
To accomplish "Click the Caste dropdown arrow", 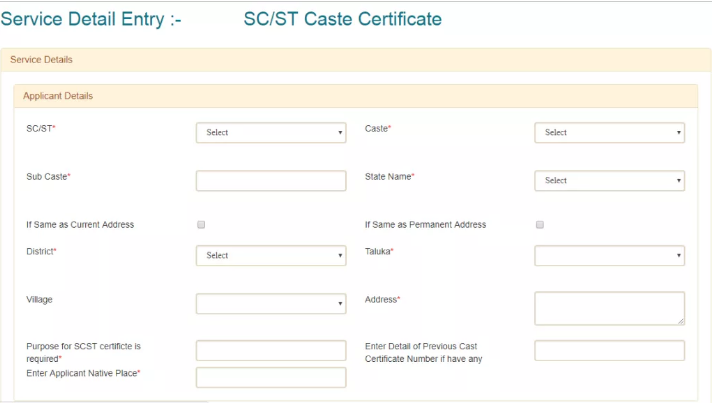I will (679, 132).
